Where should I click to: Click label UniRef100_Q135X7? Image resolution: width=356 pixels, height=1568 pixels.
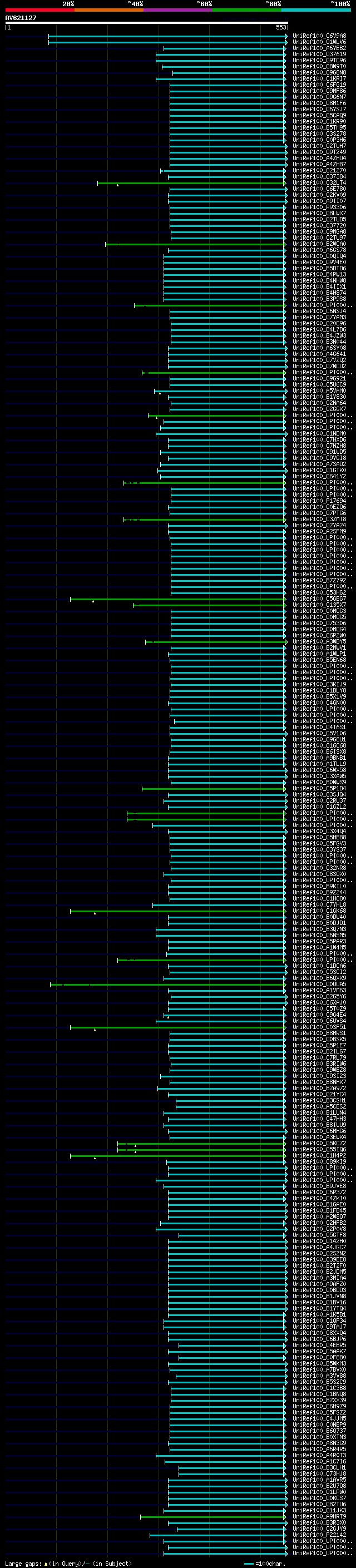tap(319, 605)
